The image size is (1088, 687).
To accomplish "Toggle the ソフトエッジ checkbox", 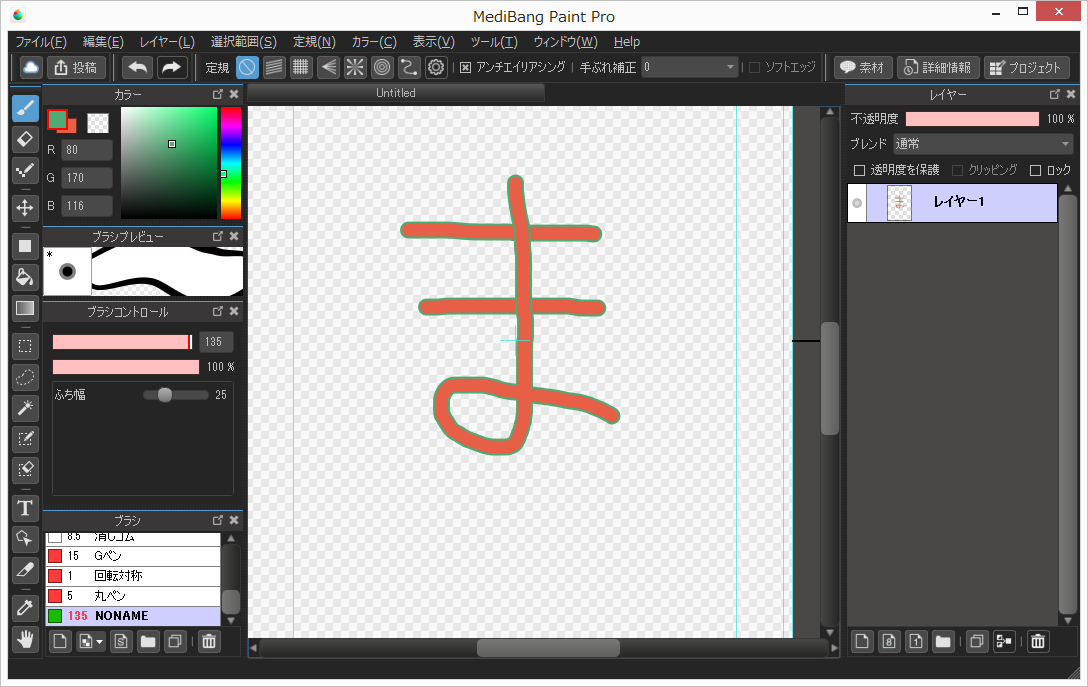I will coord(755,67).
